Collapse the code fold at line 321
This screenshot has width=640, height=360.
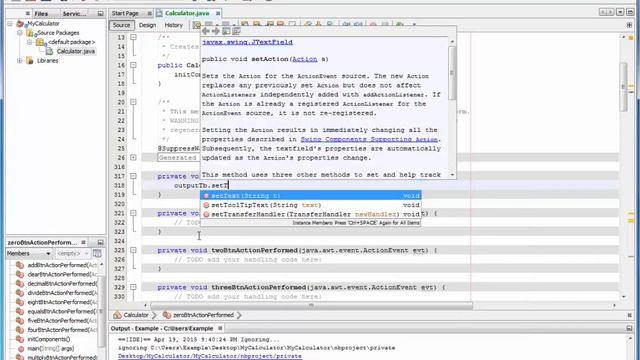(133, 213)
